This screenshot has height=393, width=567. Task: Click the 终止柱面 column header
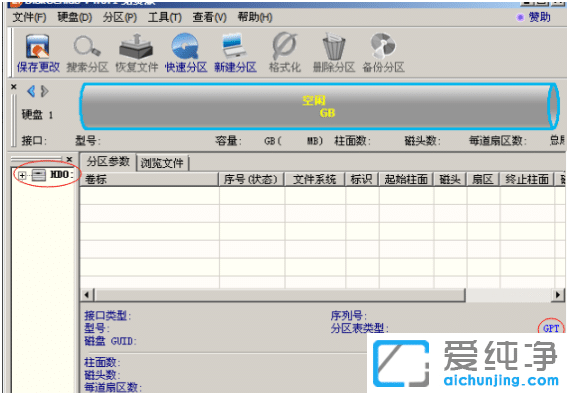point(527,179)
